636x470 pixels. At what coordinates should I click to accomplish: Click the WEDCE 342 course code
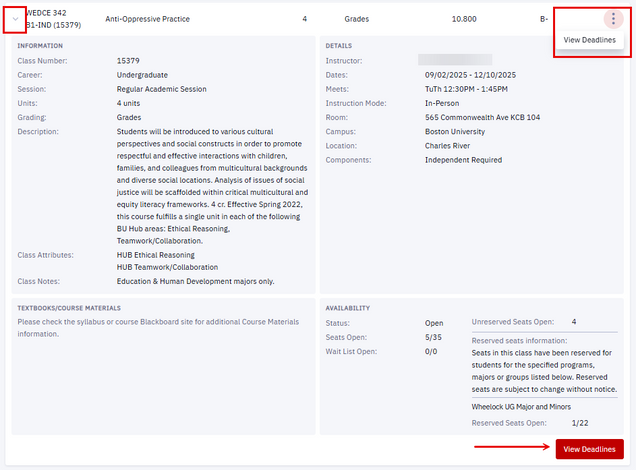pyautogui.click(x=46, y=13)
